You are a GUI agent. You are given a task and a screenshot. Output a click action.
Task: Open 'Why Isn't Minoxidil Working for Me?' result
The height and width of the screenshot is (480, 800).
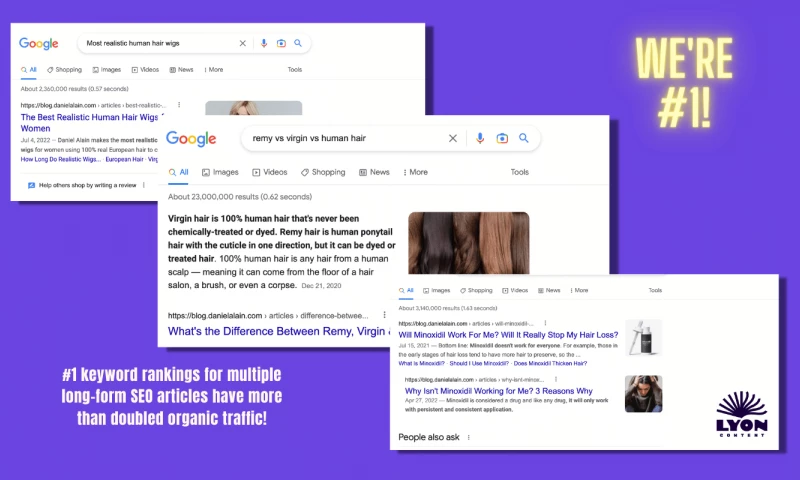point(498,391)
